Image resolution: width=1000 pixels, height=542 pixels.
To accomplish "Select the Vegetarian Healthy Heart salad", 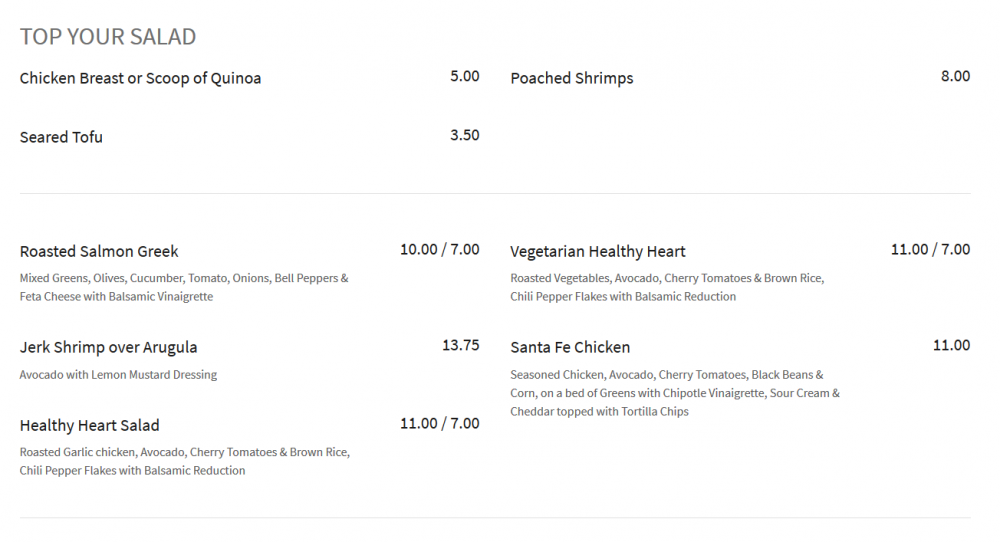I will (x=598, y=251).
